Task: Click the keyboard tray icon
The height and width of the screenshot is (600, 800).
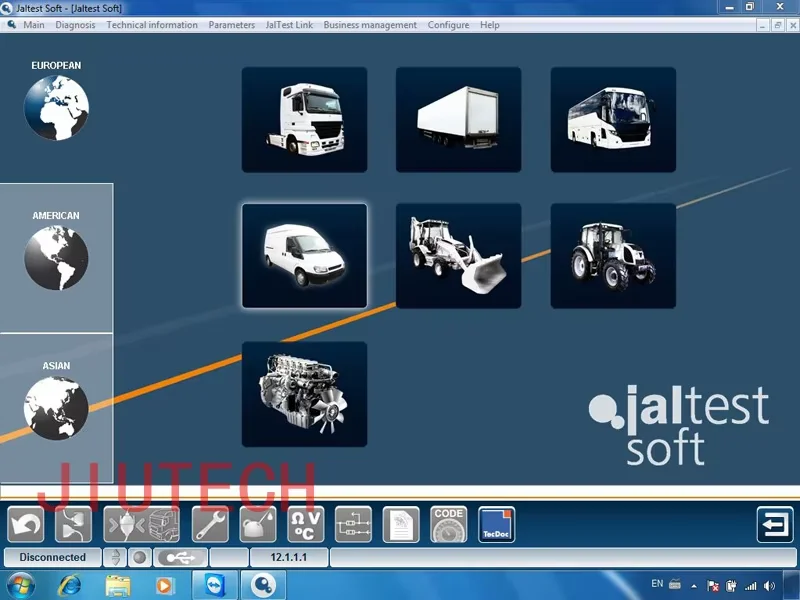Action: tap(675, 584)
